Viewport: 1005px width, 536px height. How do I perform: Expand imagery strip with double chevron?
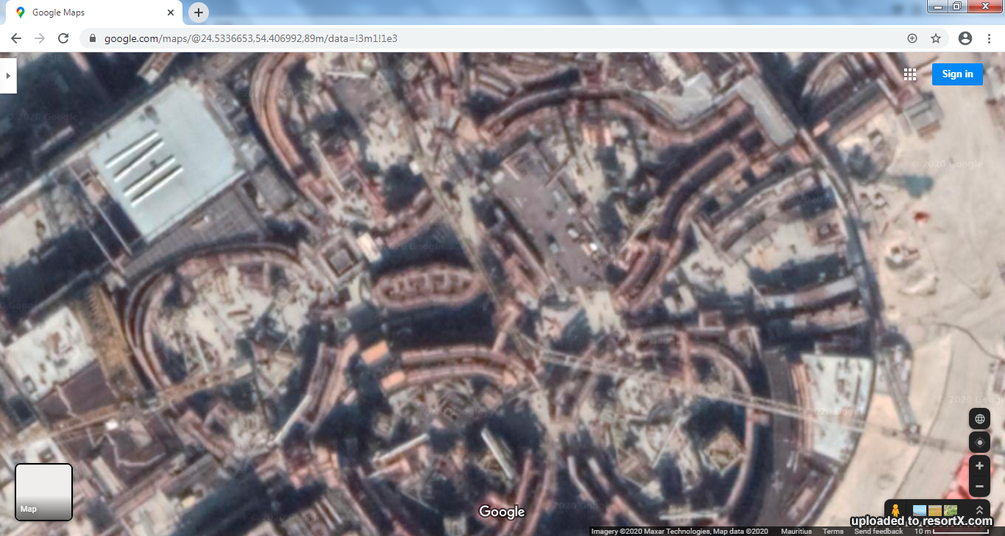pyautogui.click(x=979, y=510)
